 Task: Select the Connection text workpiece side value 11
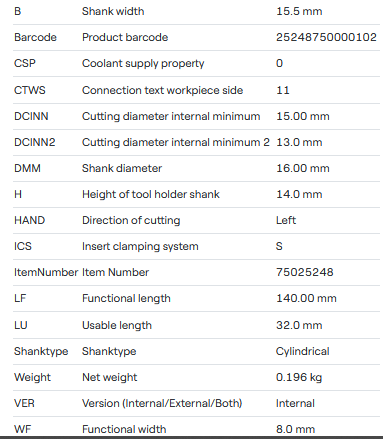tap(282, 90)
